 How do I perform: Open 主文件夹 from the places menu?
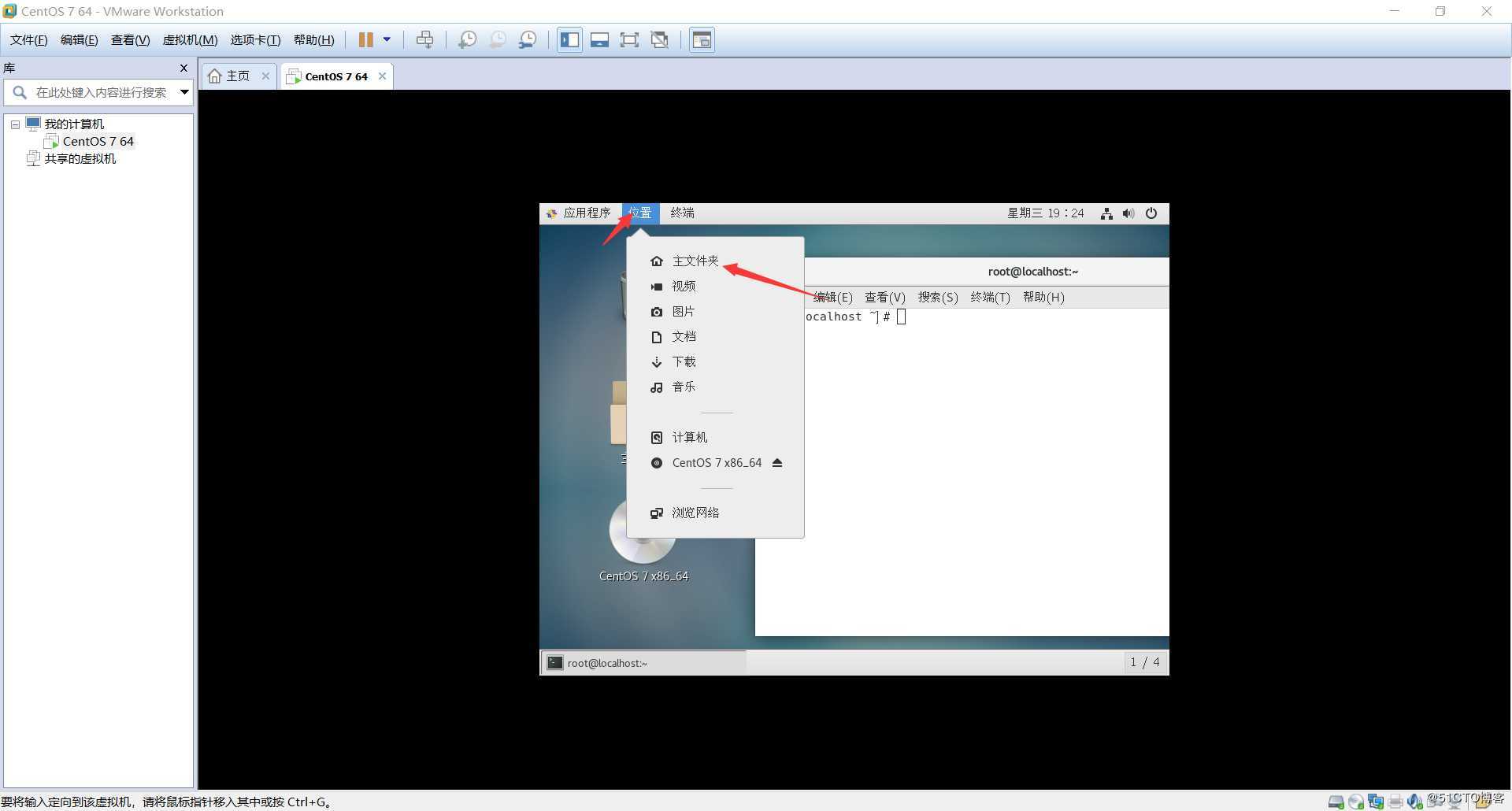(x=715, y=261)
